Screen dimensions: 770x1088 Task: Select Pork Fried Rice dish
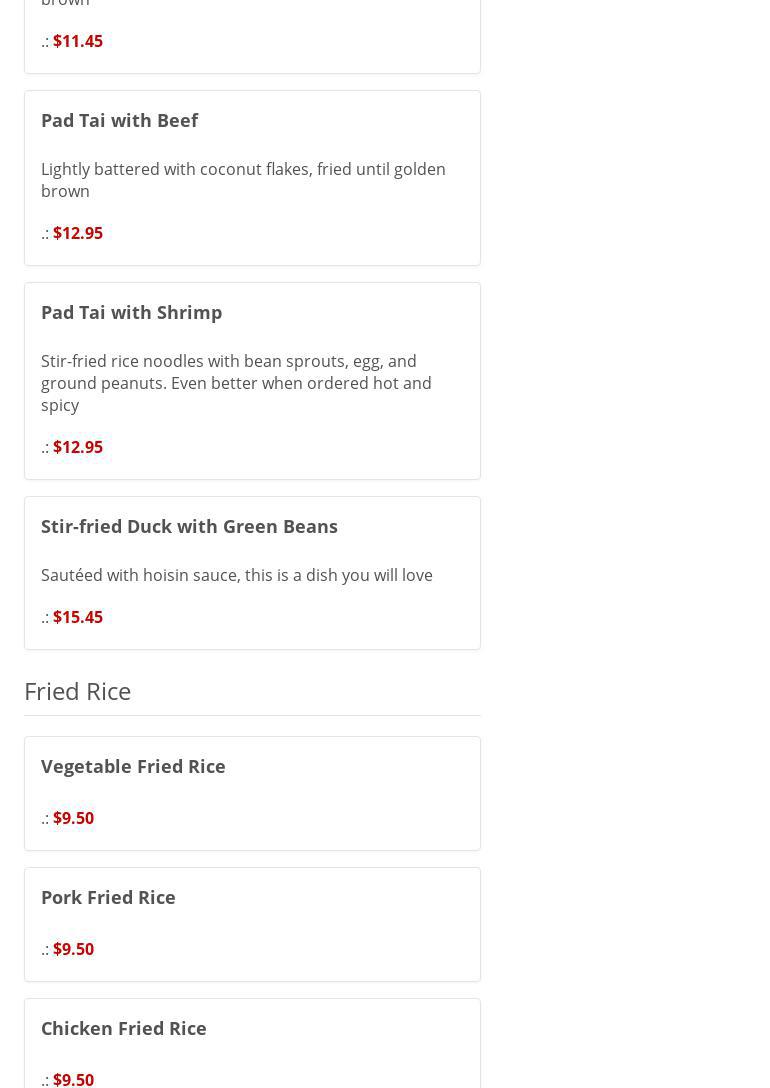click(x=108, y=897)
